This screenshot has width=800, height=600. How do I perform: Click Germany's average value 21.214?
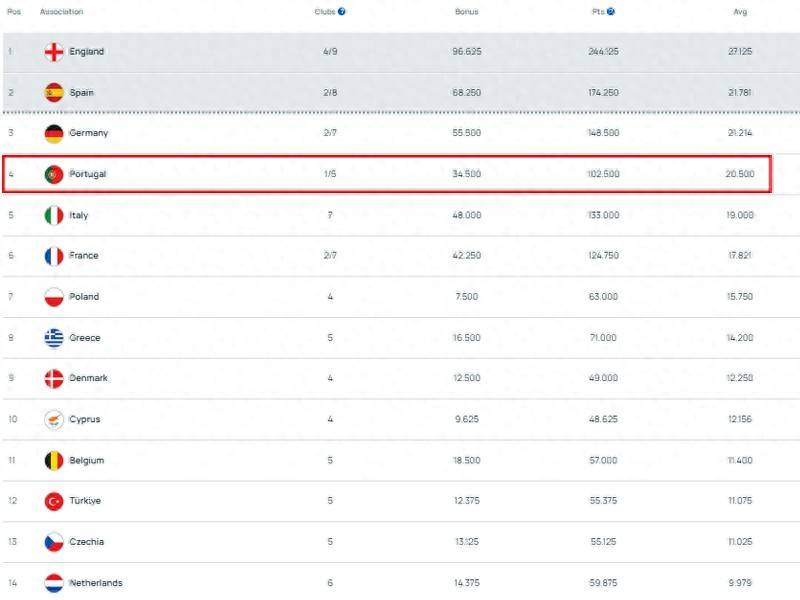(x=740, y=133)
